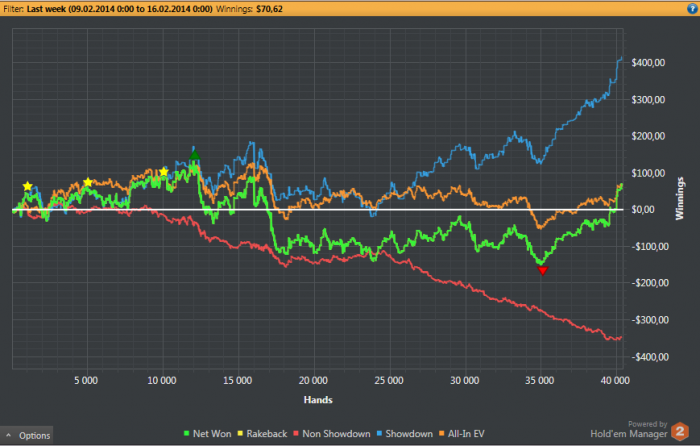Open the help icon in the filter bar
The image size is (700, 446).
[692, 8]
